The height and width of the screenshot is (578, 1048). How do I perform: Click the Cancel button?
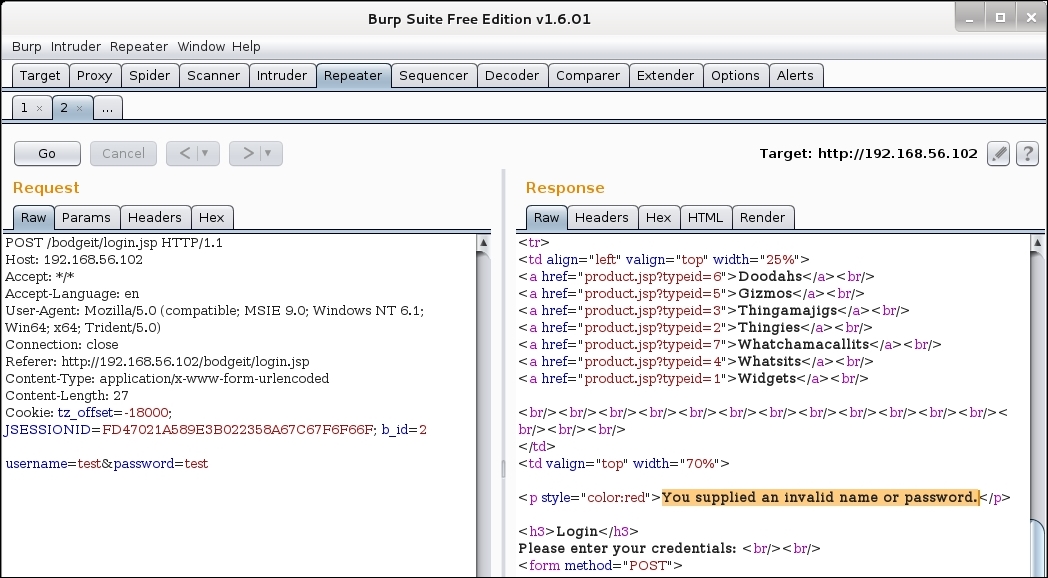123,154
